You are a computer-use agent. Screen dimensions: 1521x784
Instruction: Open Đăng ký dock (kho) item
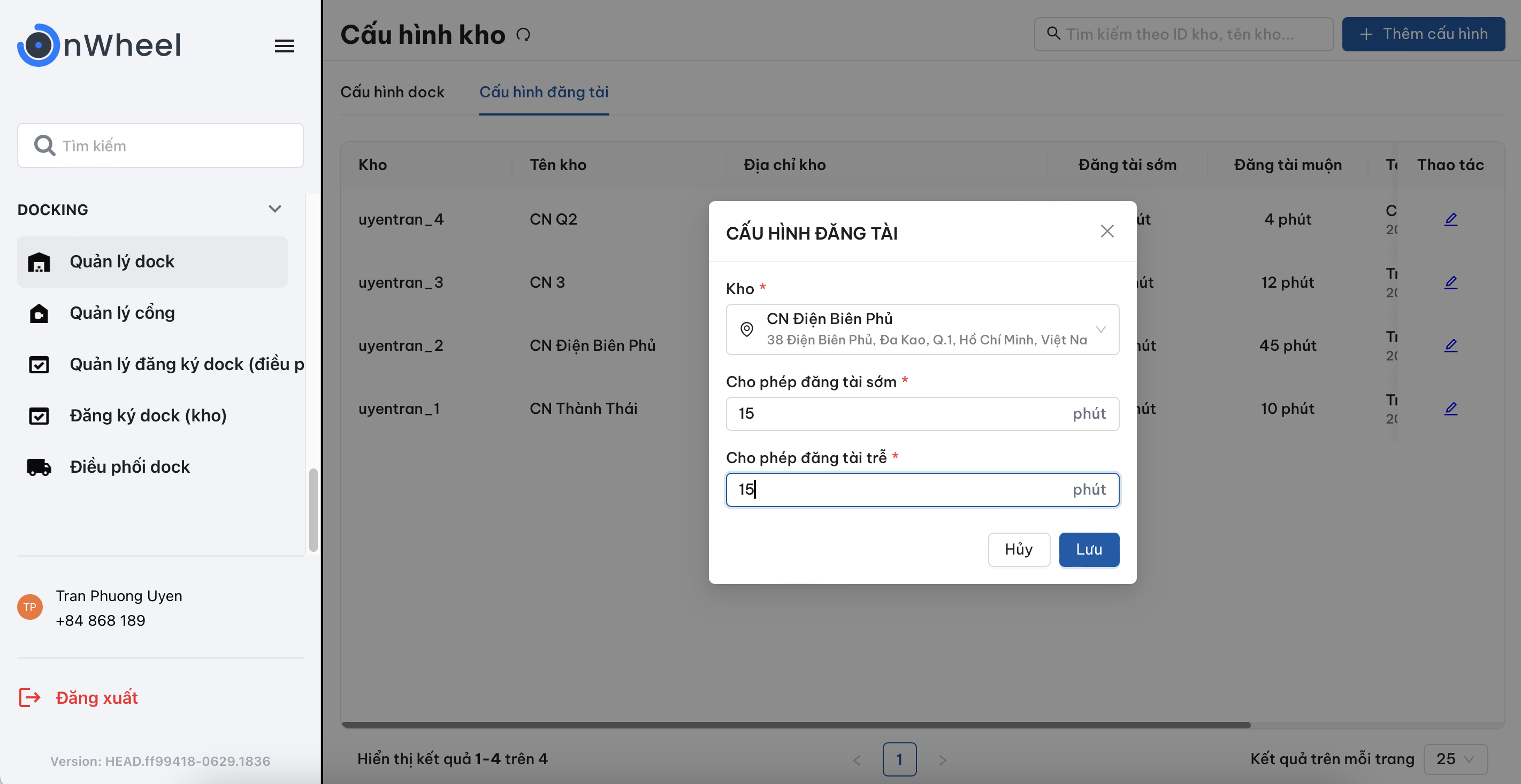point(152,416)
